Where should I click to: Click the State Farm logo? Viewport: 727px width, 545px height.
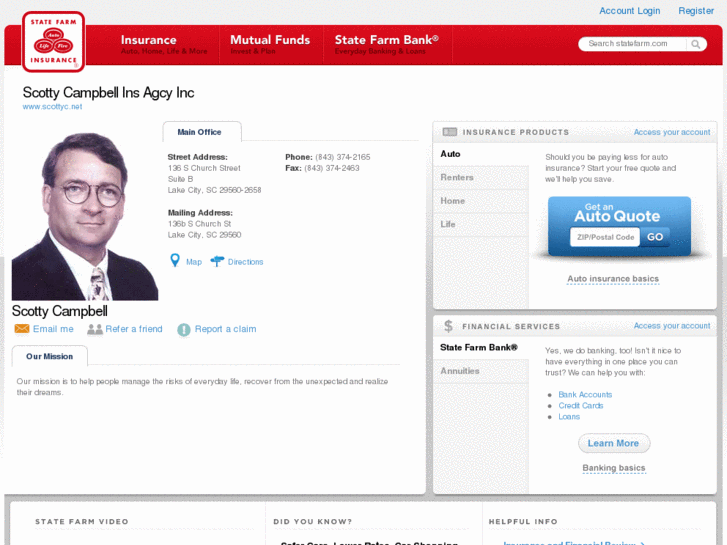(53, 40)
